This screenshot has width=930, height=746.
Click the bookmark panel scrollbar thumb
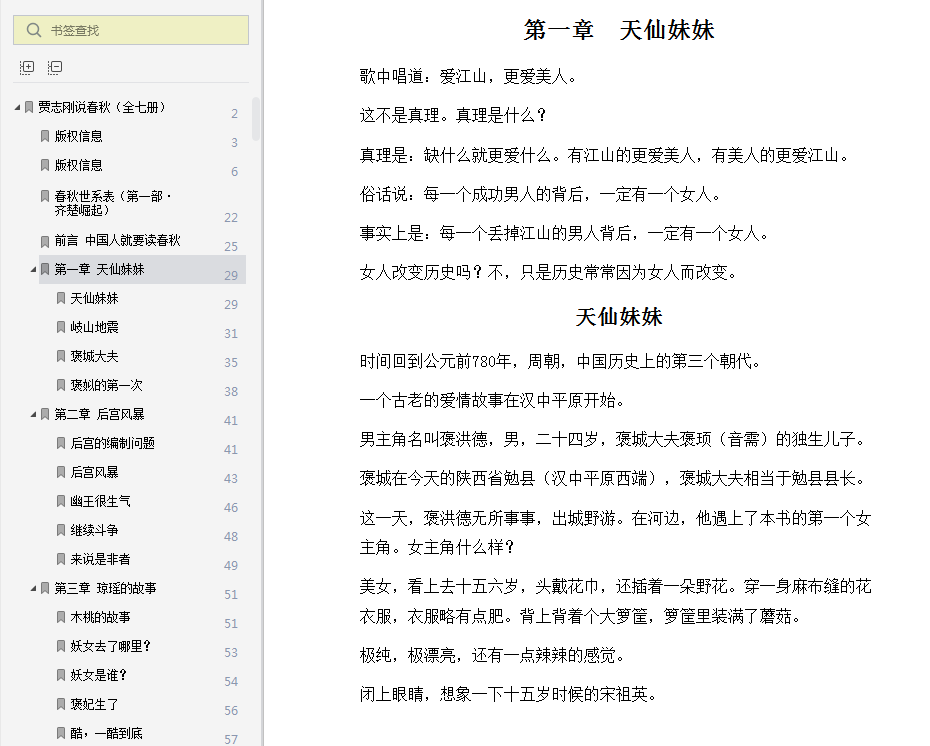pyautogui.click(x=256, y=119)
